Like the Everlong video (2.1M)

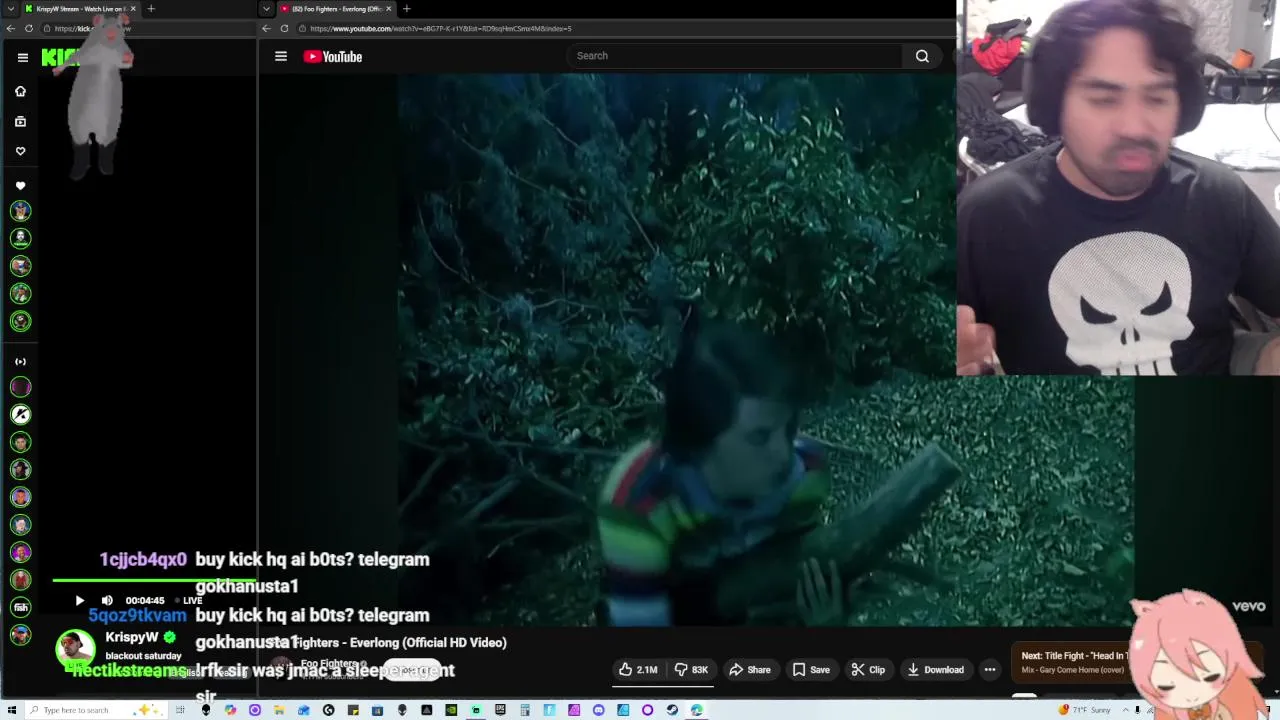coord(637,670)
